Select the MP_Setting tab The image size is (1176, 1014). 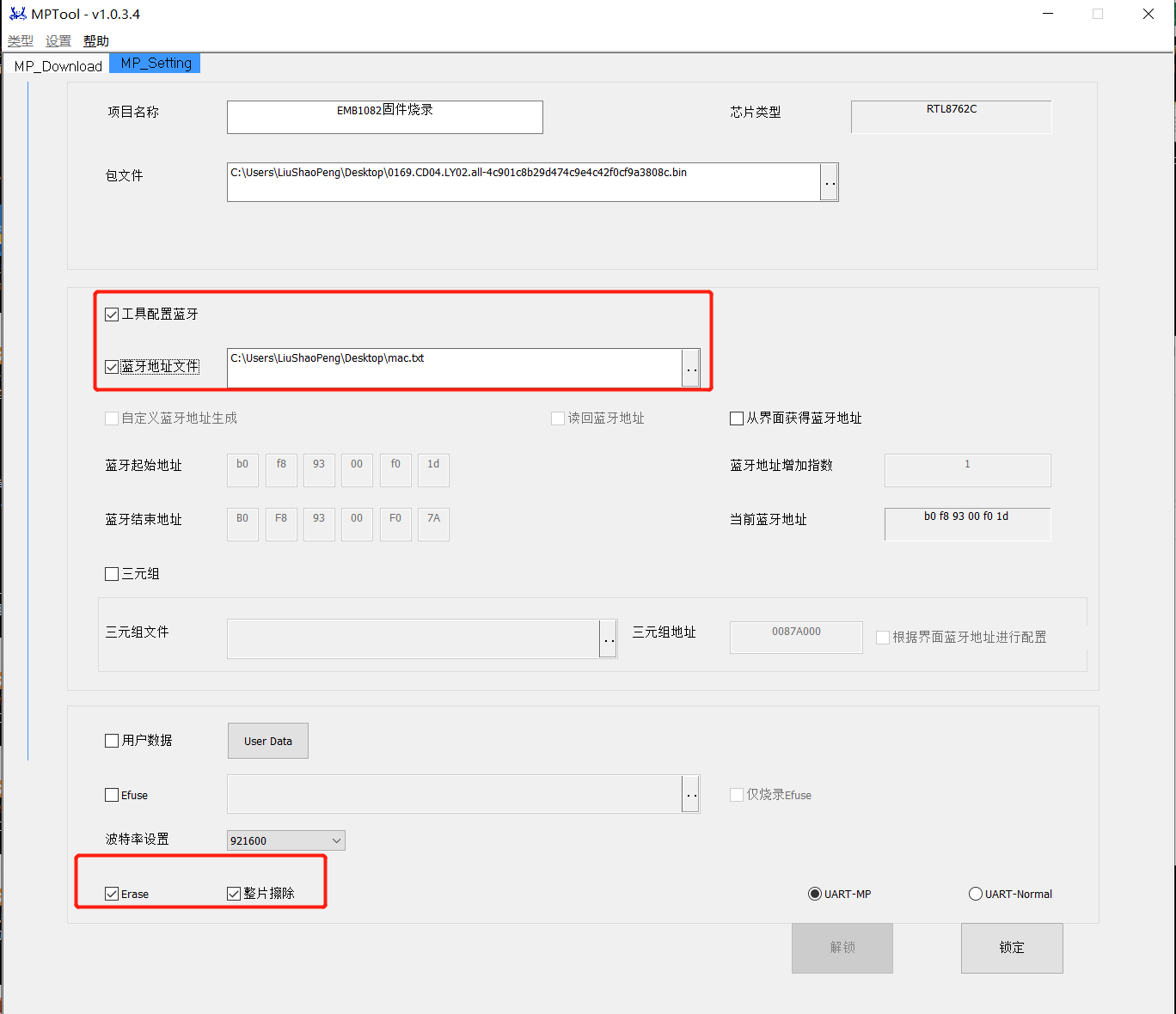(156, 63)
